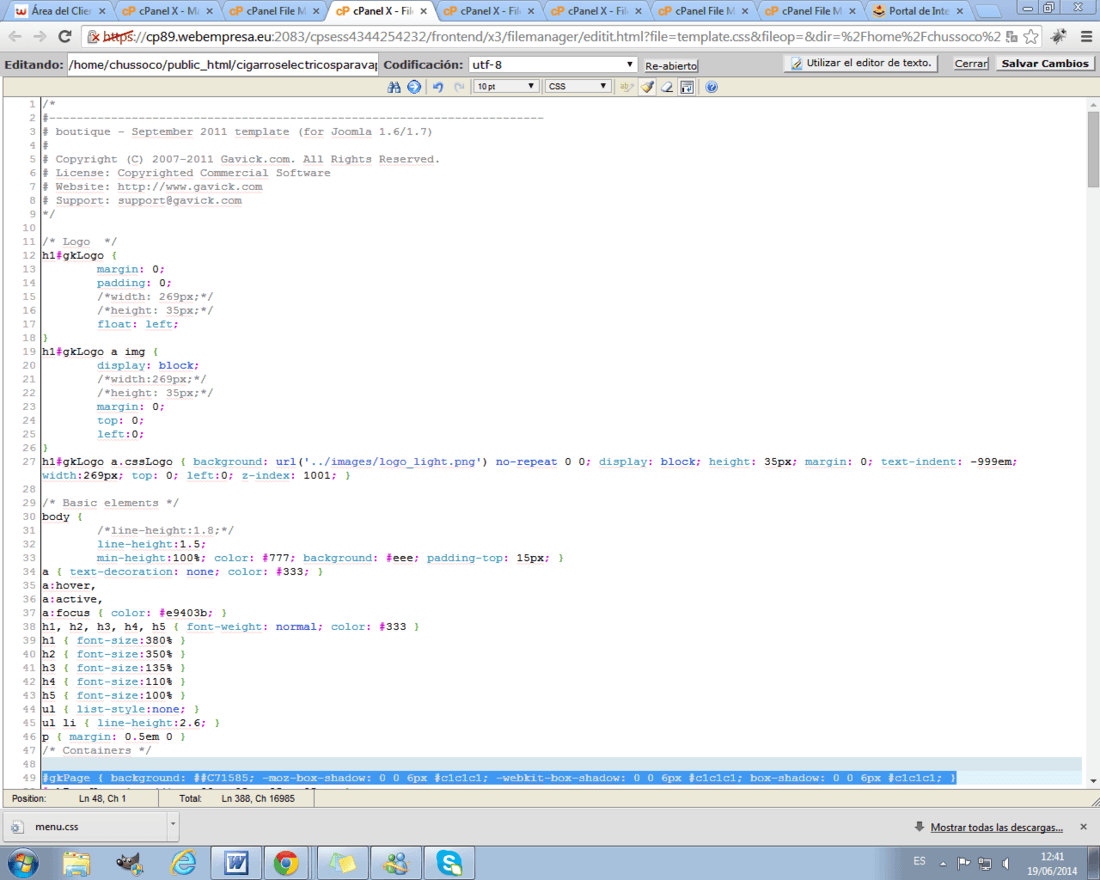1100x880 pixels.
Task: Open Microsoft Word from taskbar
Action: tap(236, 862)
